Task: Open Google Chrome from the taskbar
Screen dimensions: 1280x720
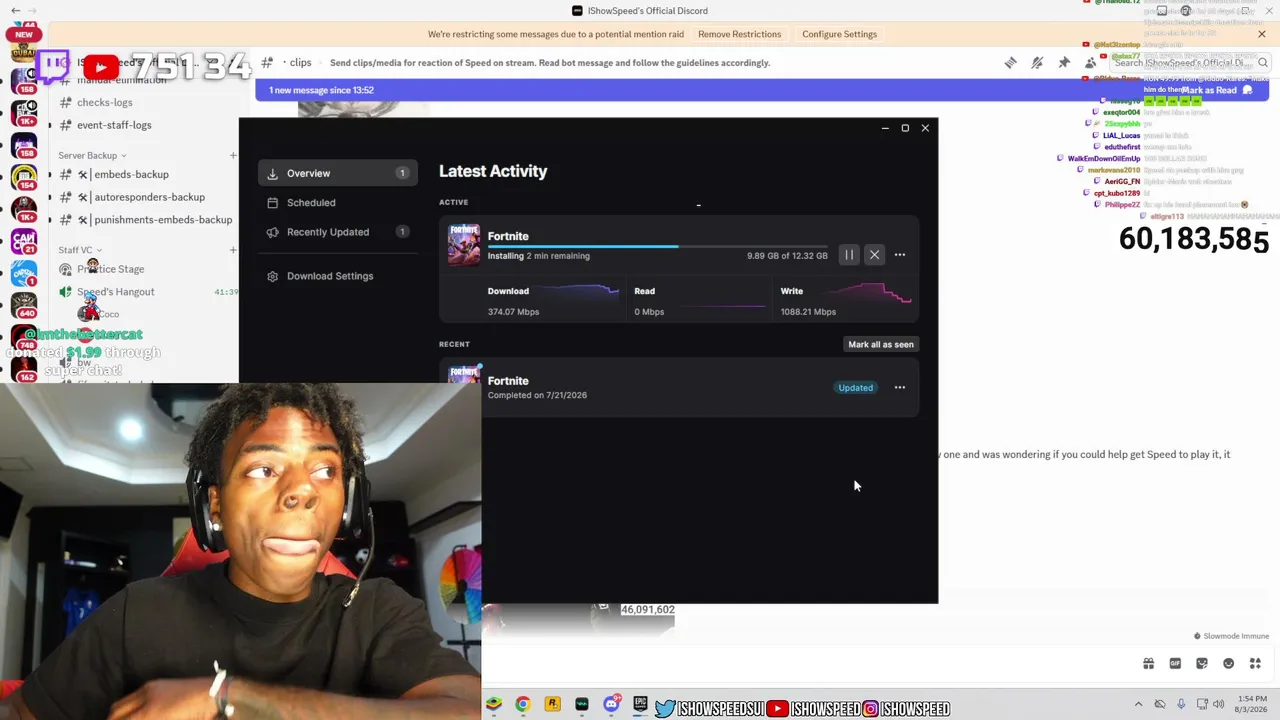Action: click(523, 705)
